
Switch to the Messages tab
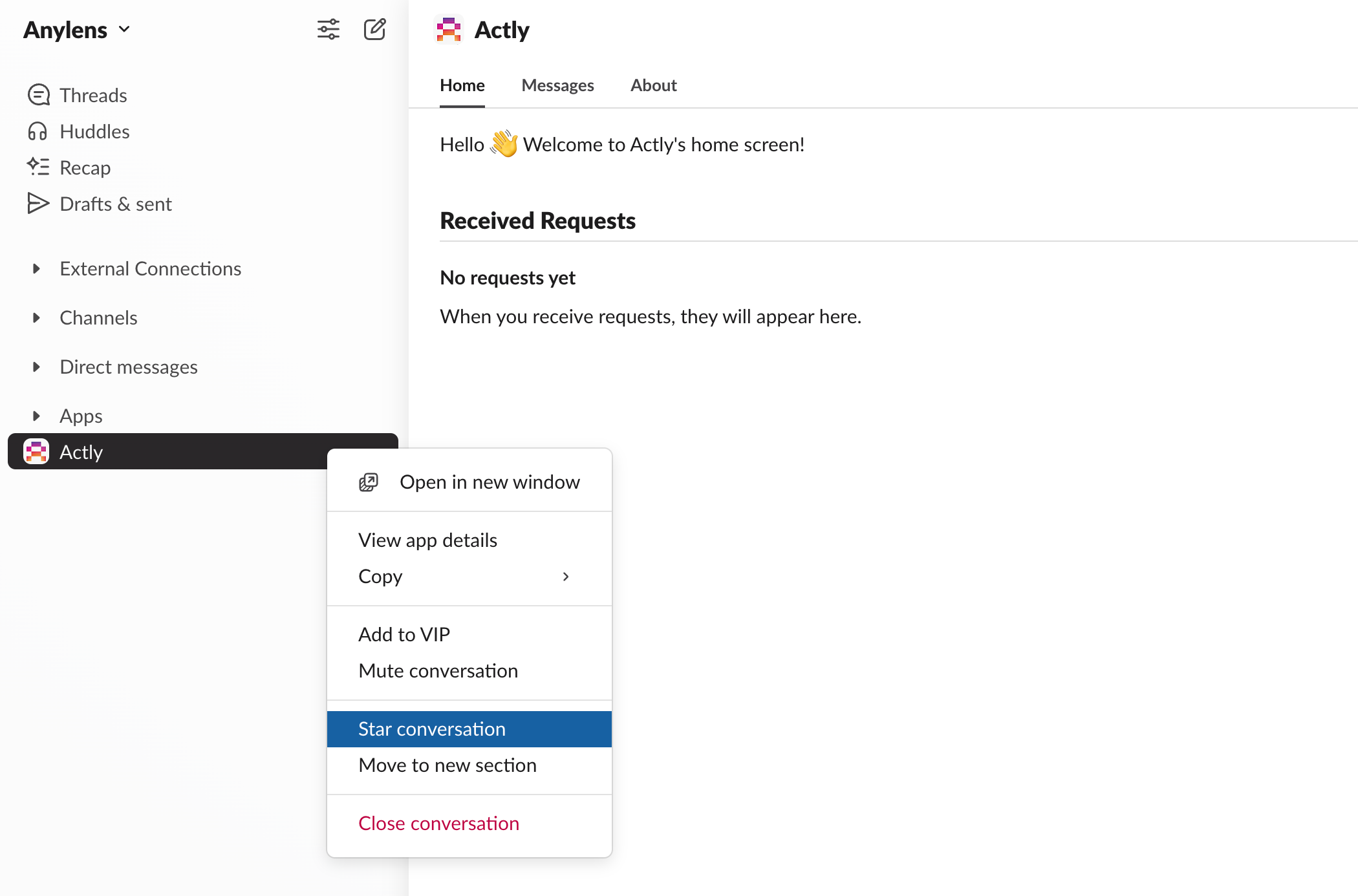[x=557, y=85]
